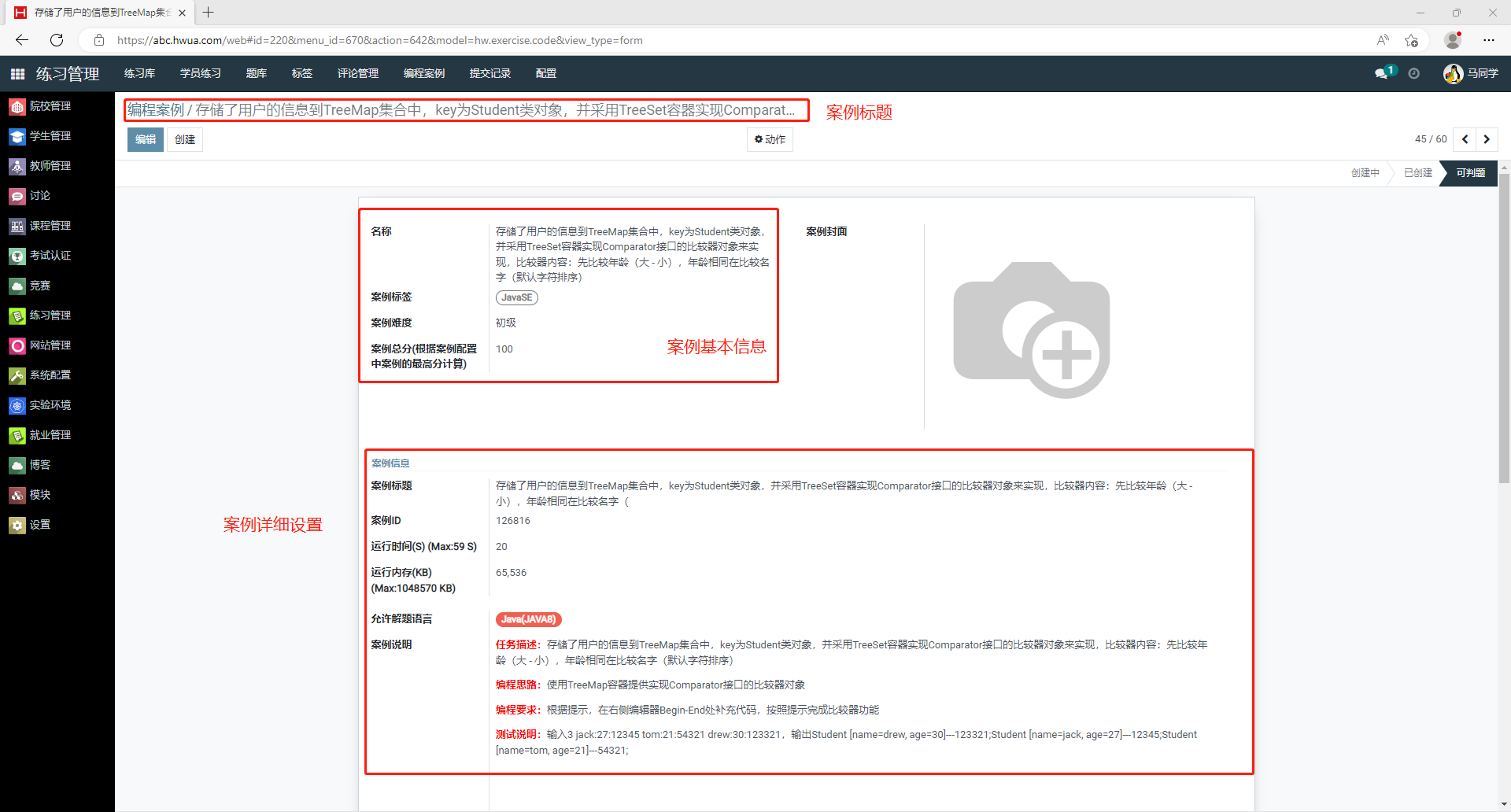View site information lock icon
Image resolution: width=1511 pixels, height=812 pixels.
[x=99, y=40]
